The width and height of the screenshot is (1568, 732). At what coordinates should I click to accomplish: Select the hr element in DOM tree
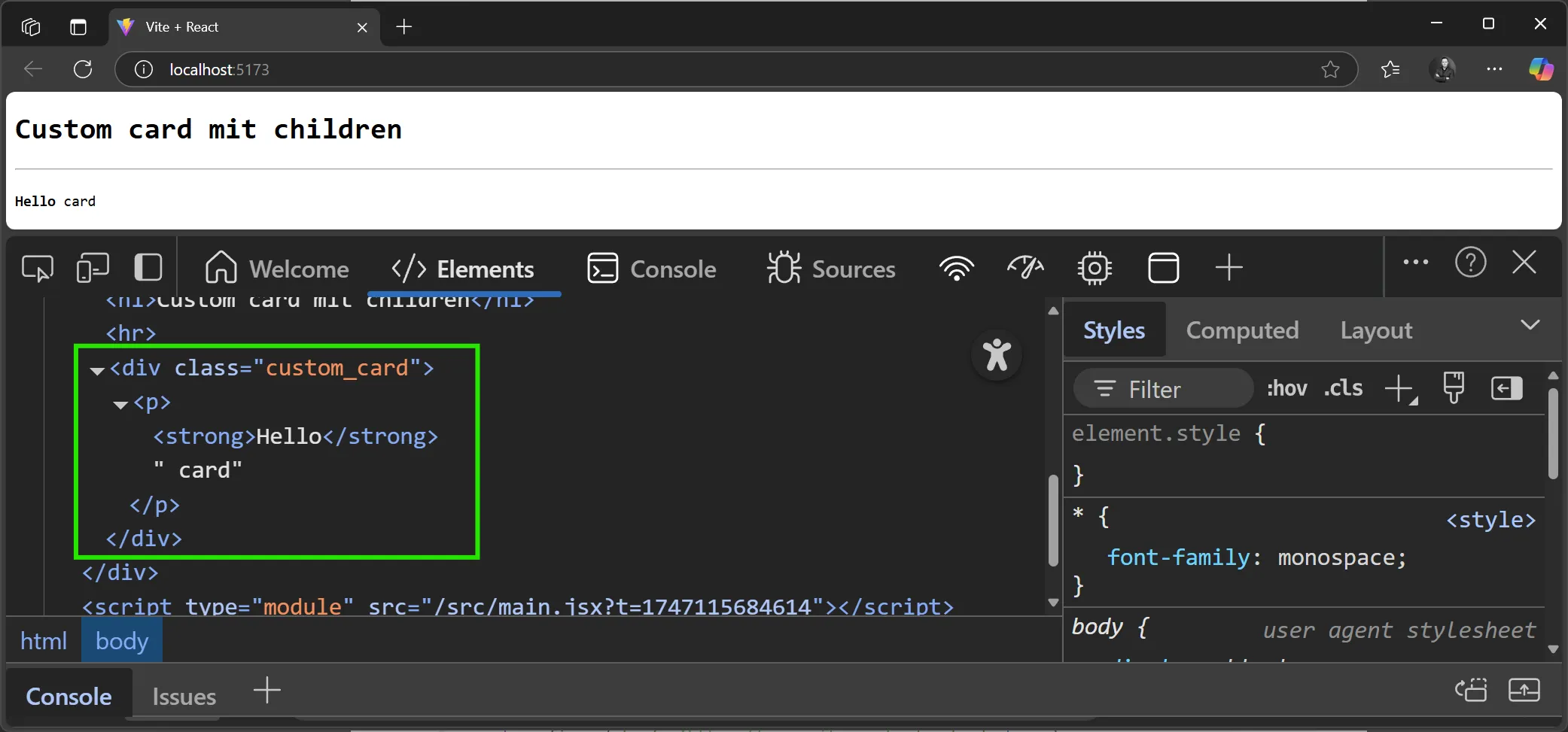point(131,333)
